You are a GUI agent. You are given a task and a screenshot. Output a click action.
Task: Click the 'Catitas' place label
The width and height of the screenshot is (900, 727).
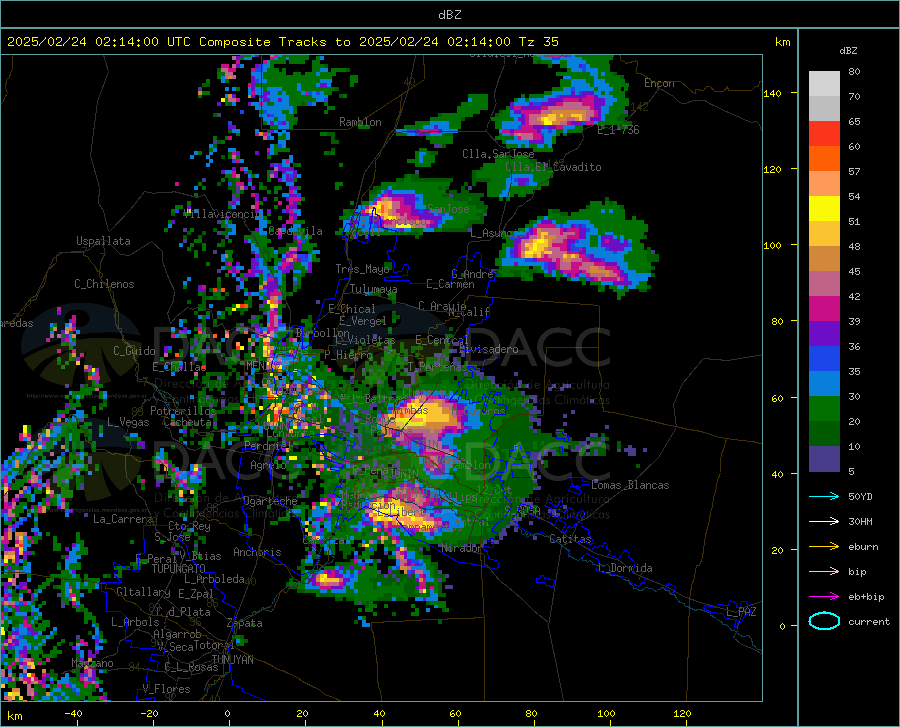coord(570,539)
